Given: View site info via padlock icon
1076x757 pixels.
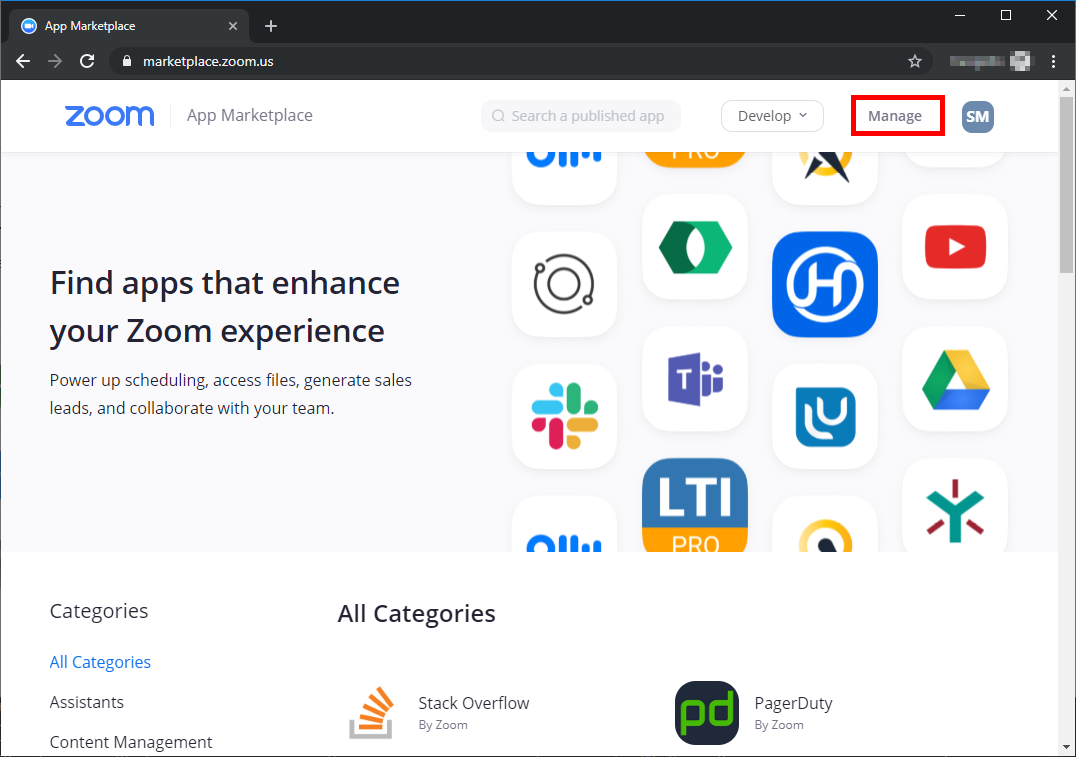Looking at the screenshot, I should point(126,61).
